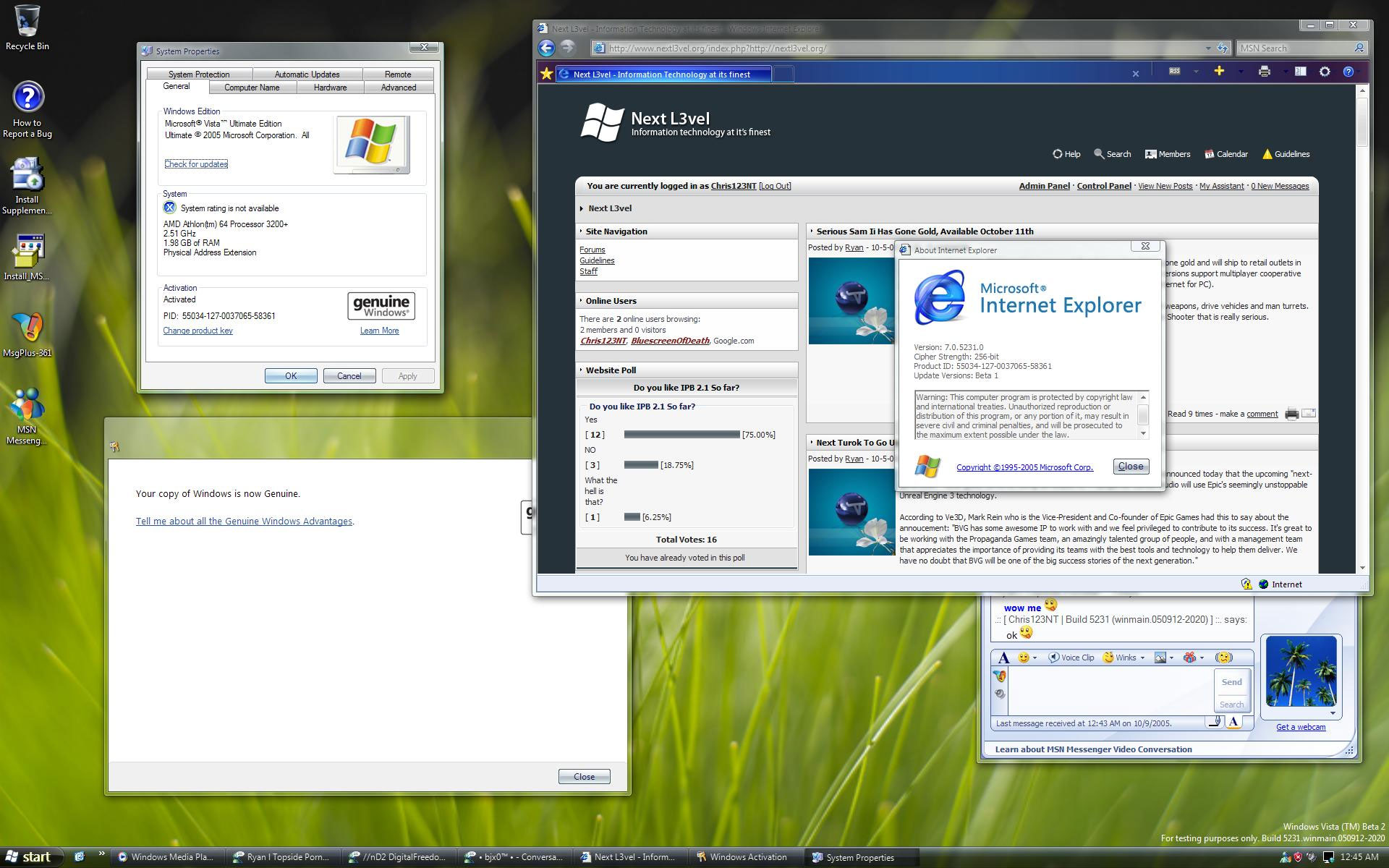Open the font formatting A icon in Messenger
Screen dimensions: 1389x868
point(1003,658)
